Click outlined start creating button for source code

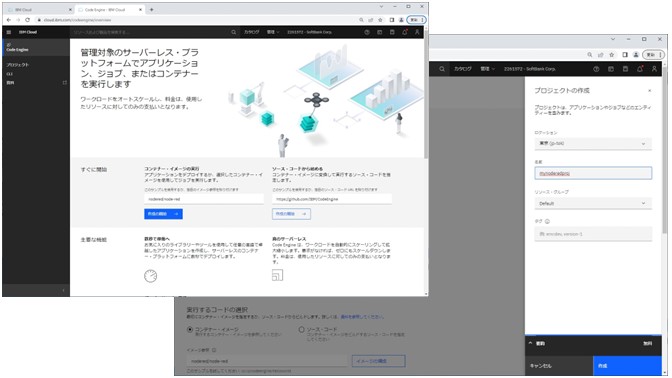tap(291, 214)
